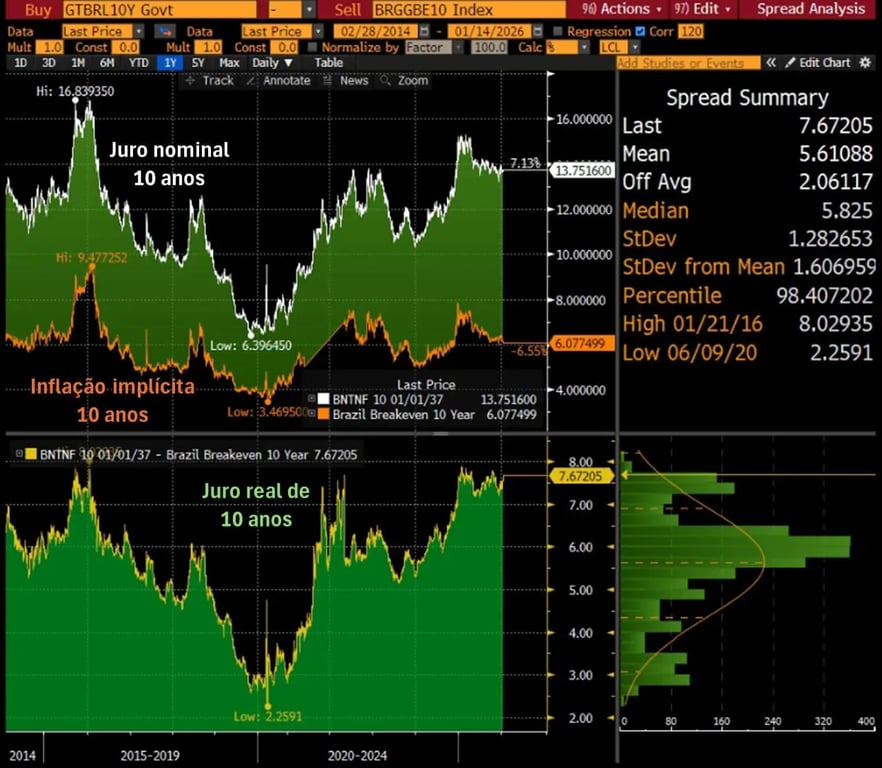Toggle the Normalize by checkbox
This screenshot has height=768, width=882.
tap(314, 47)
